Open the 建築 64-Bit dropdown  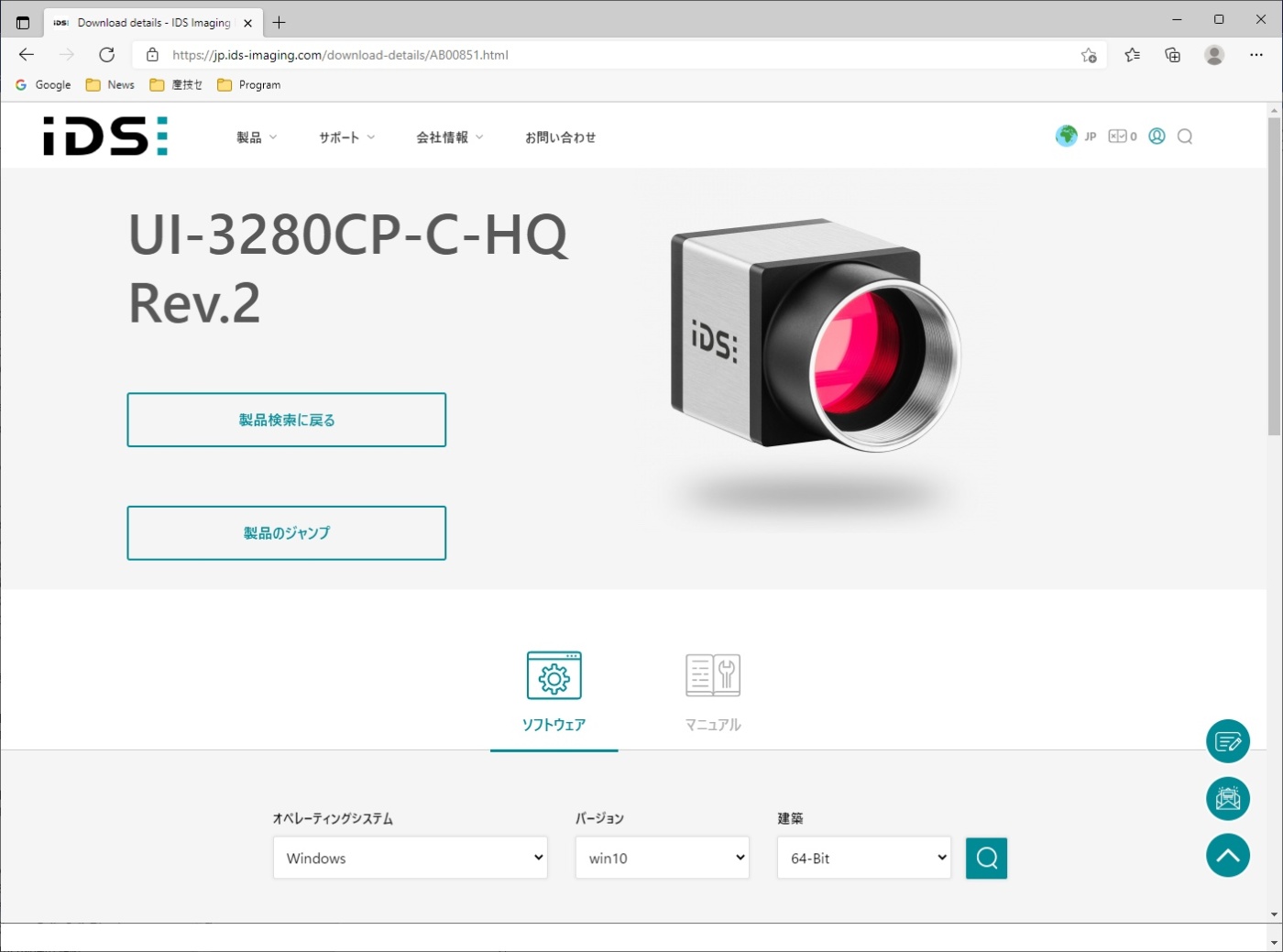pyautogui.click(x=864, y=858)
